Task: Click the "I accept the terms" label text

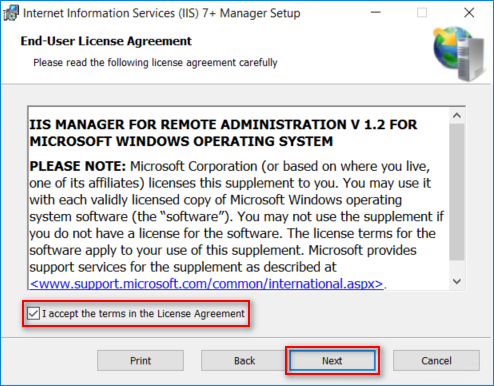Action: 143,314
